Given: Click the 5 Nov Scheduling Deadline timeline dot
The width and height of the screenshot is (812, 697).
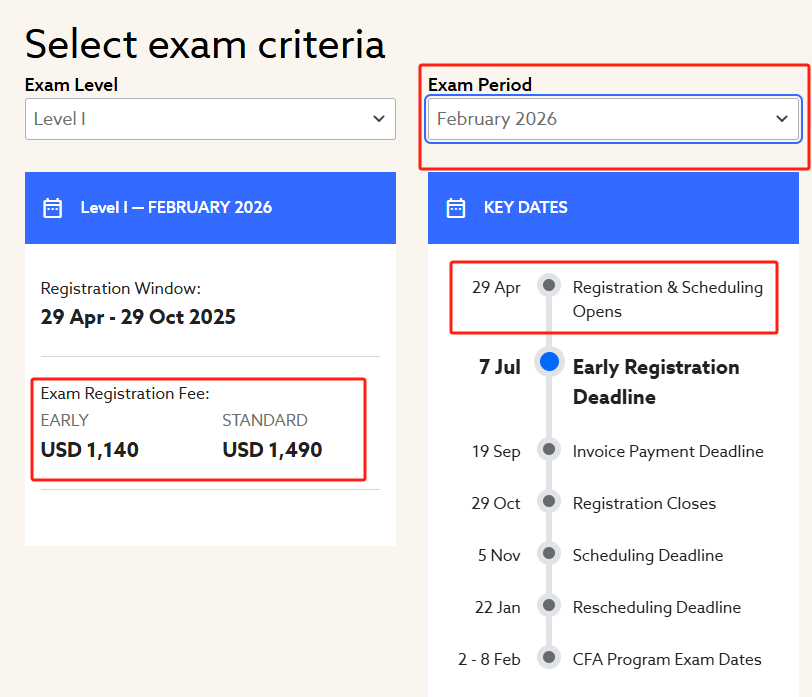Looking at the screenshot, I should point(549,553).
